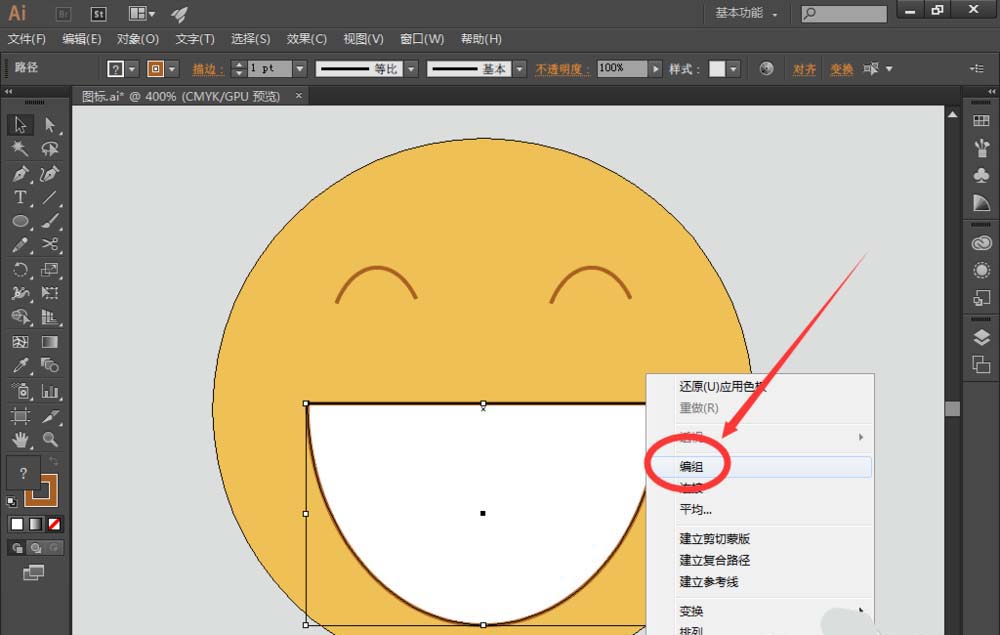Viewport: 1000px width, 635px height.
Task: Click the 不透明度 opacity link
Action: point(562,69)
